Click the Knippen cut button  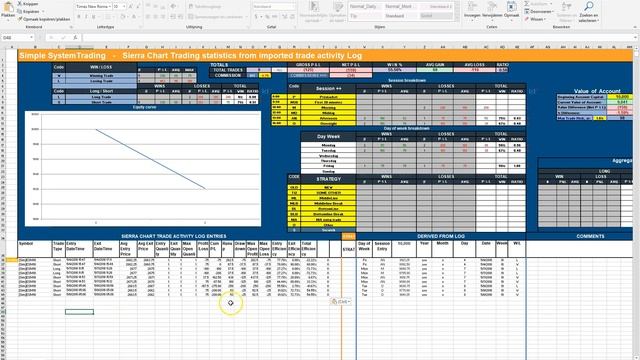click(28, 4)
